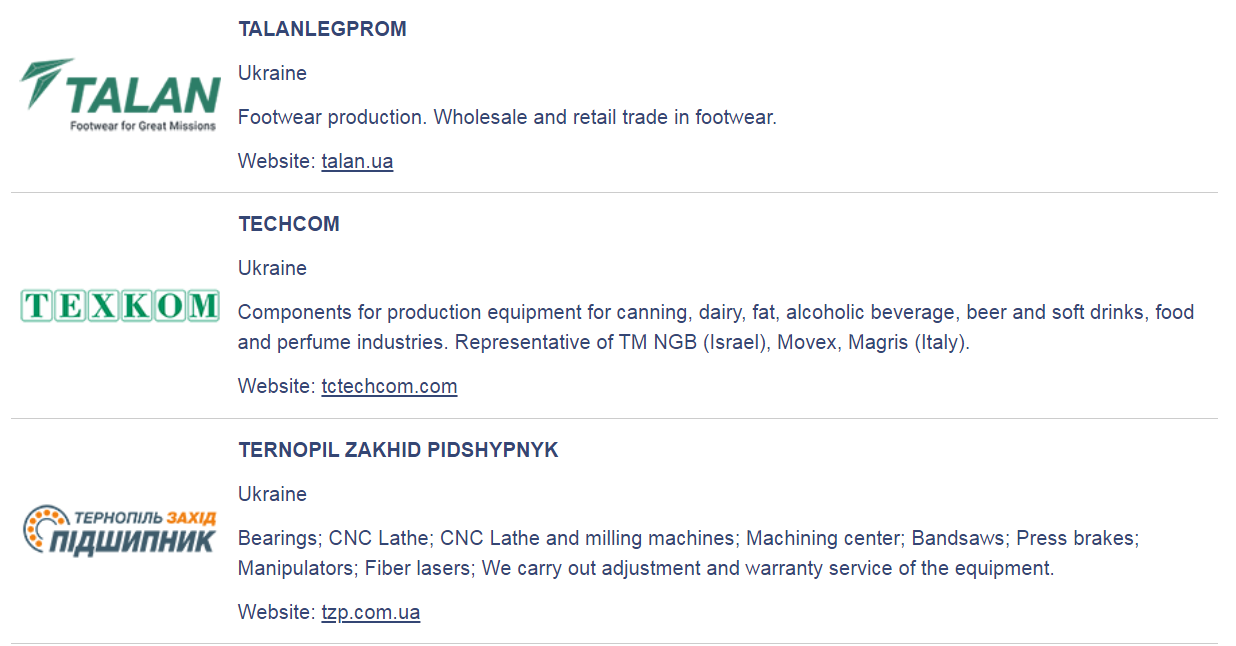Click the Ukraine label under TECHCOM
Screen dimensions: 1236x646
point(272,268)
